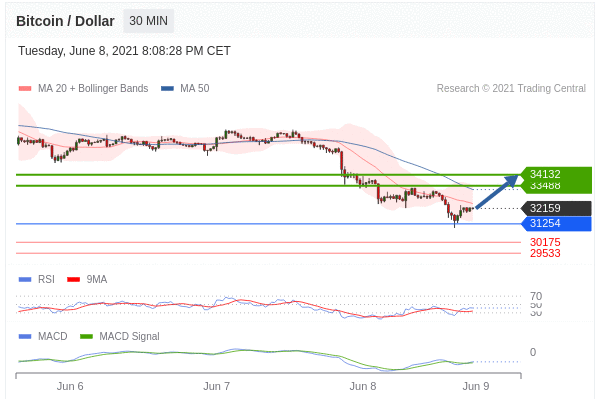Screen dimensions: 595x399
Task: Click the MACD Signal green legend marker
Action: 87,336
